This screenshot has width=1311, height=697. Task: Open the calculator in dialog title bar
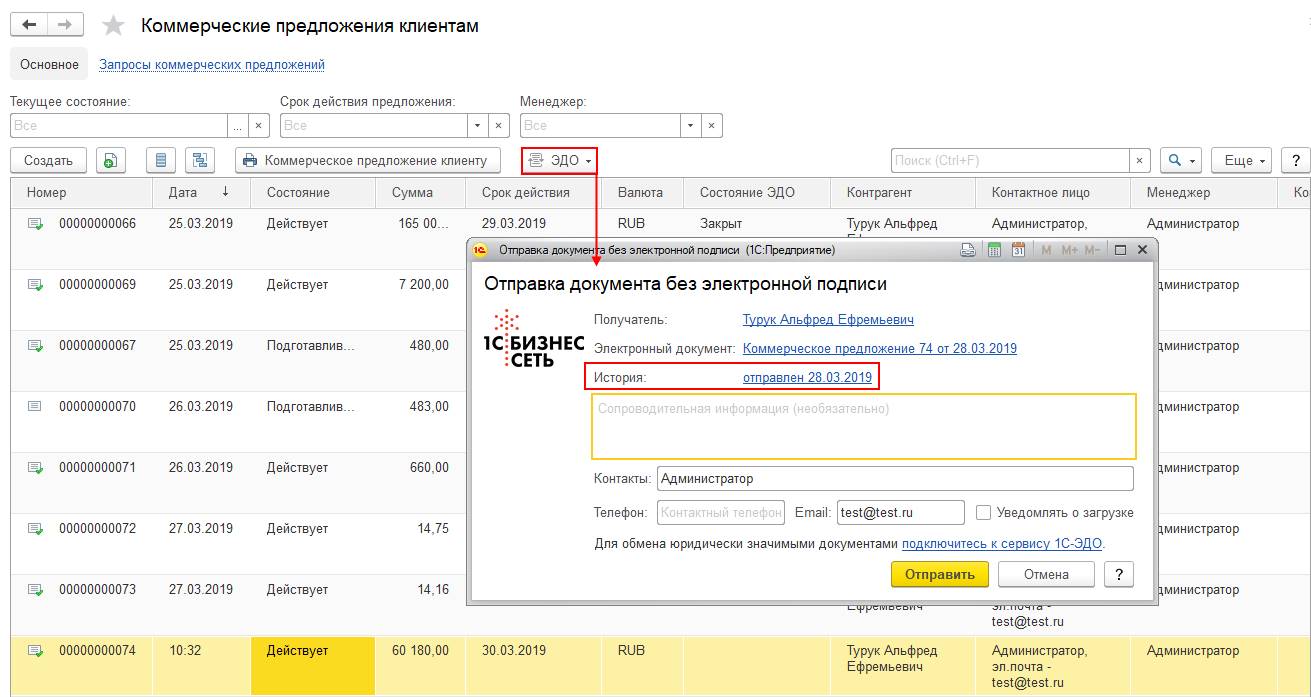(995, 250)
